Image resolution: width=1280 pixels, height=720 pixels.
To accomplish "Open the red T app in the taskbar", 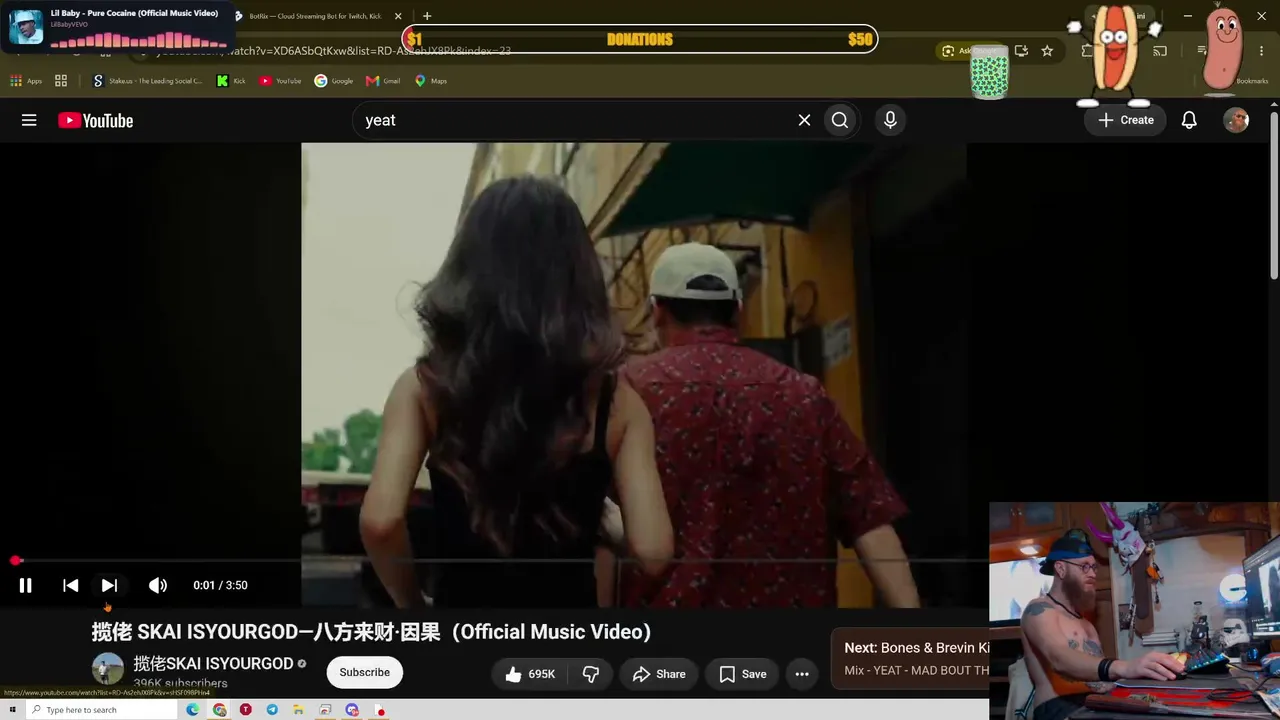I will pos(245,710).
